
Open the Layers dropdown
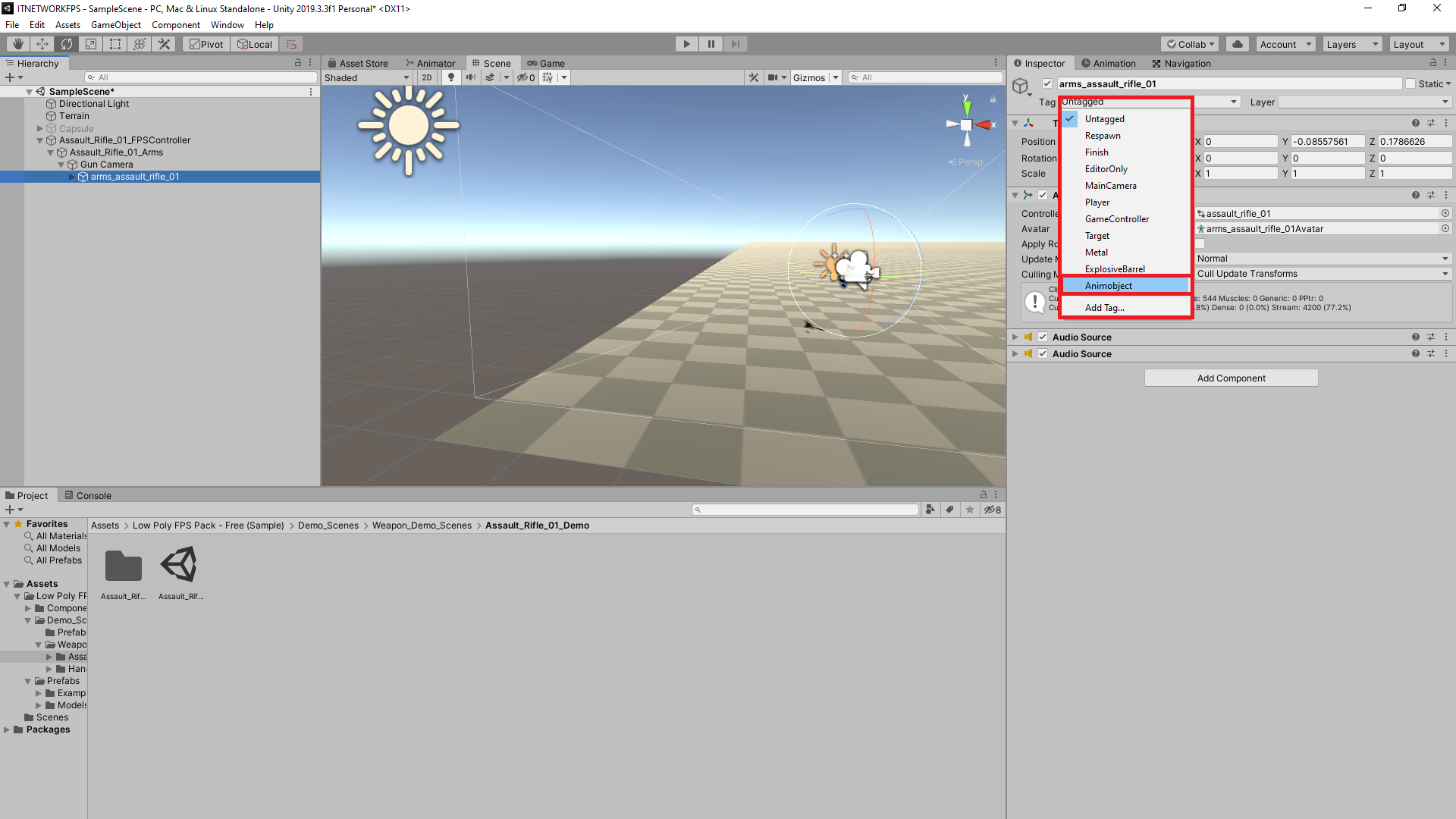tap(1351, 43)
